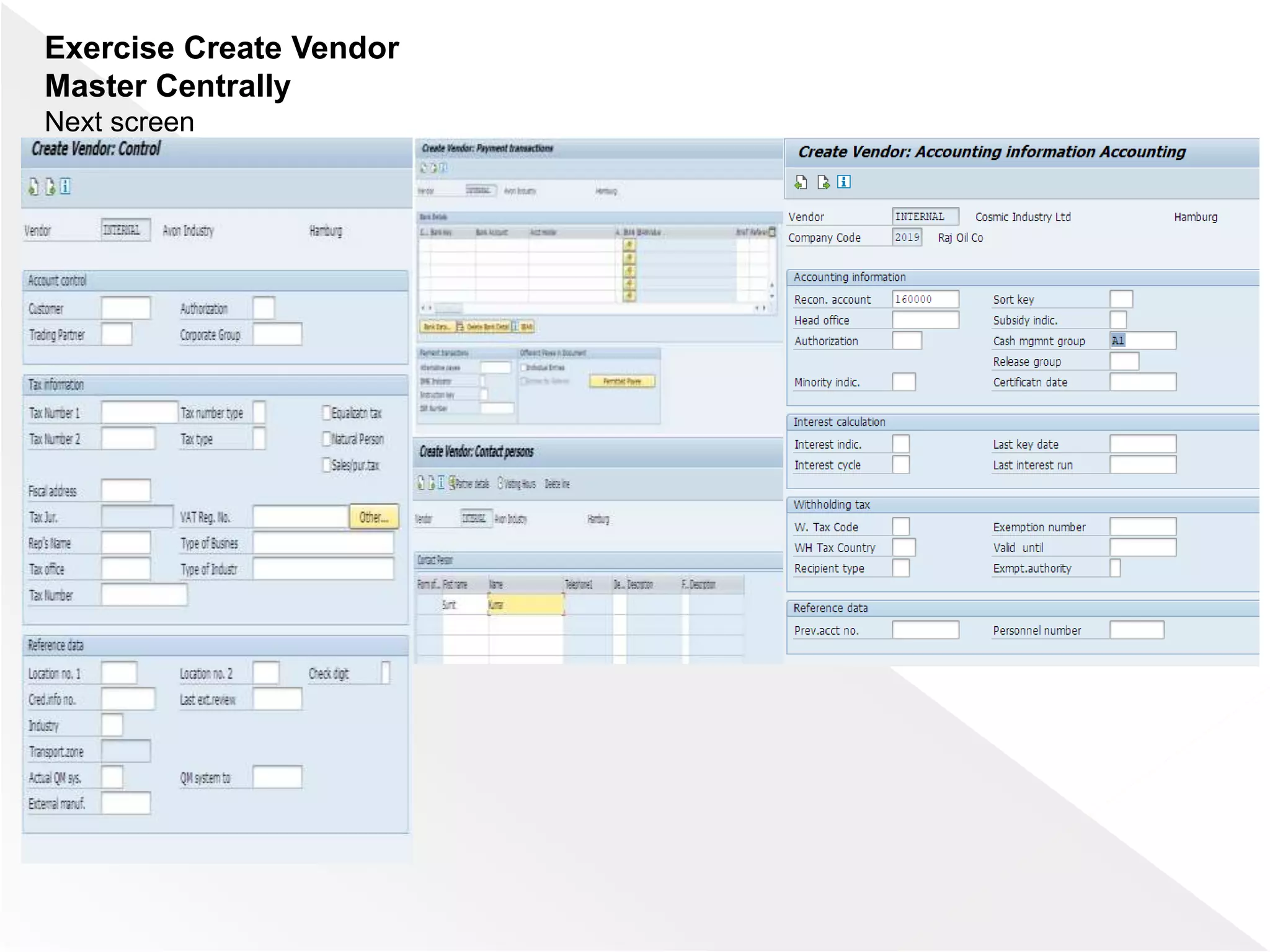Click the yellow Other... button

click(374, 517)
